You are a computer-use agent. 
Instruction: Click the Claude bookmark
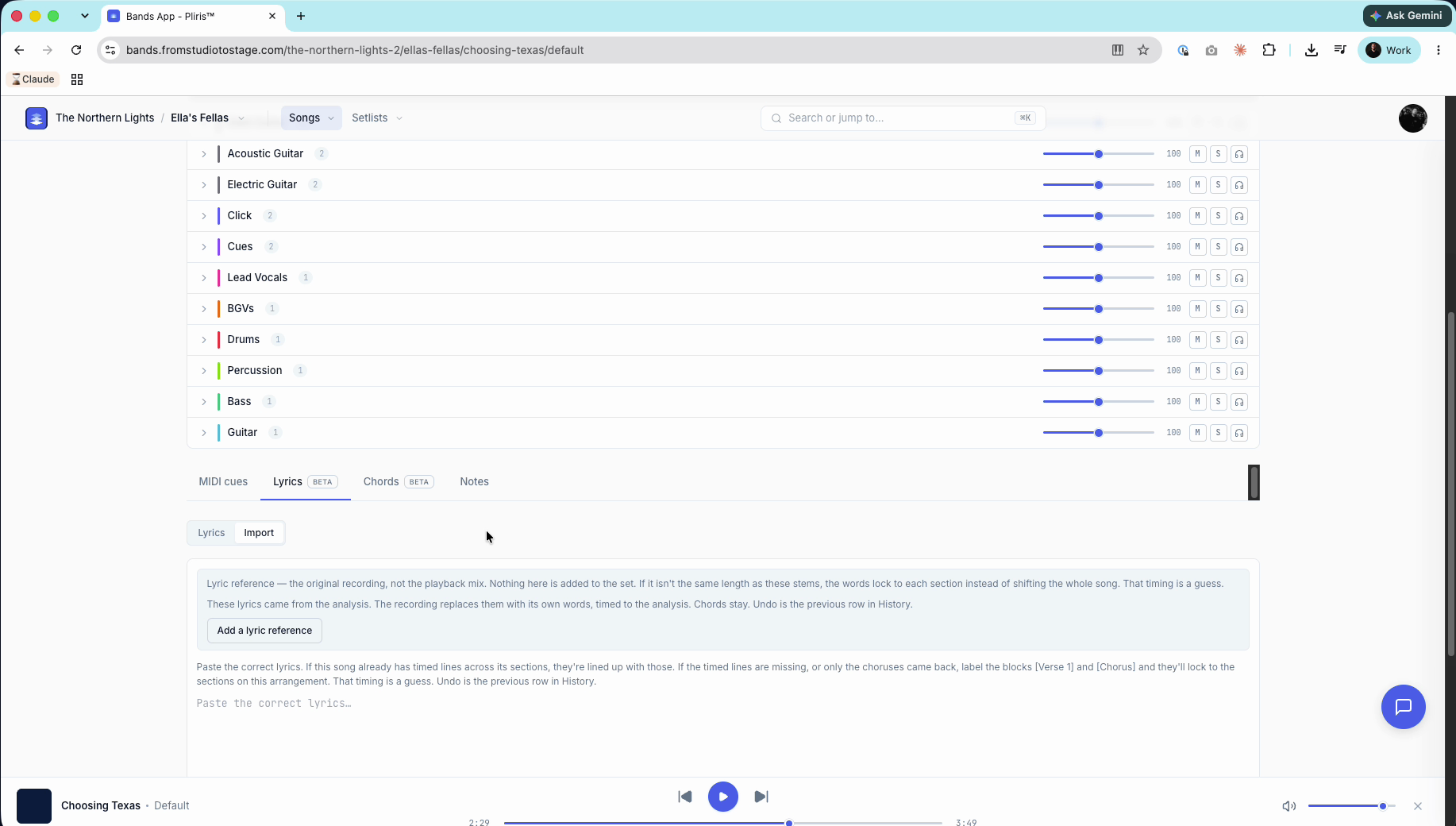(x=33, y=79)
